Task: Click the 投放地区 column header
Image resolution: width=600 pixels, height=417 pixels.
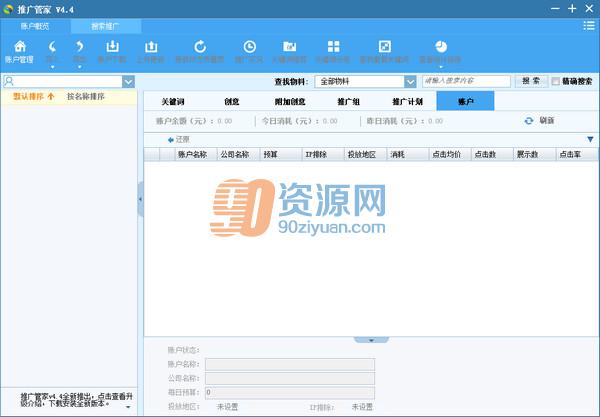Action: 365,155
